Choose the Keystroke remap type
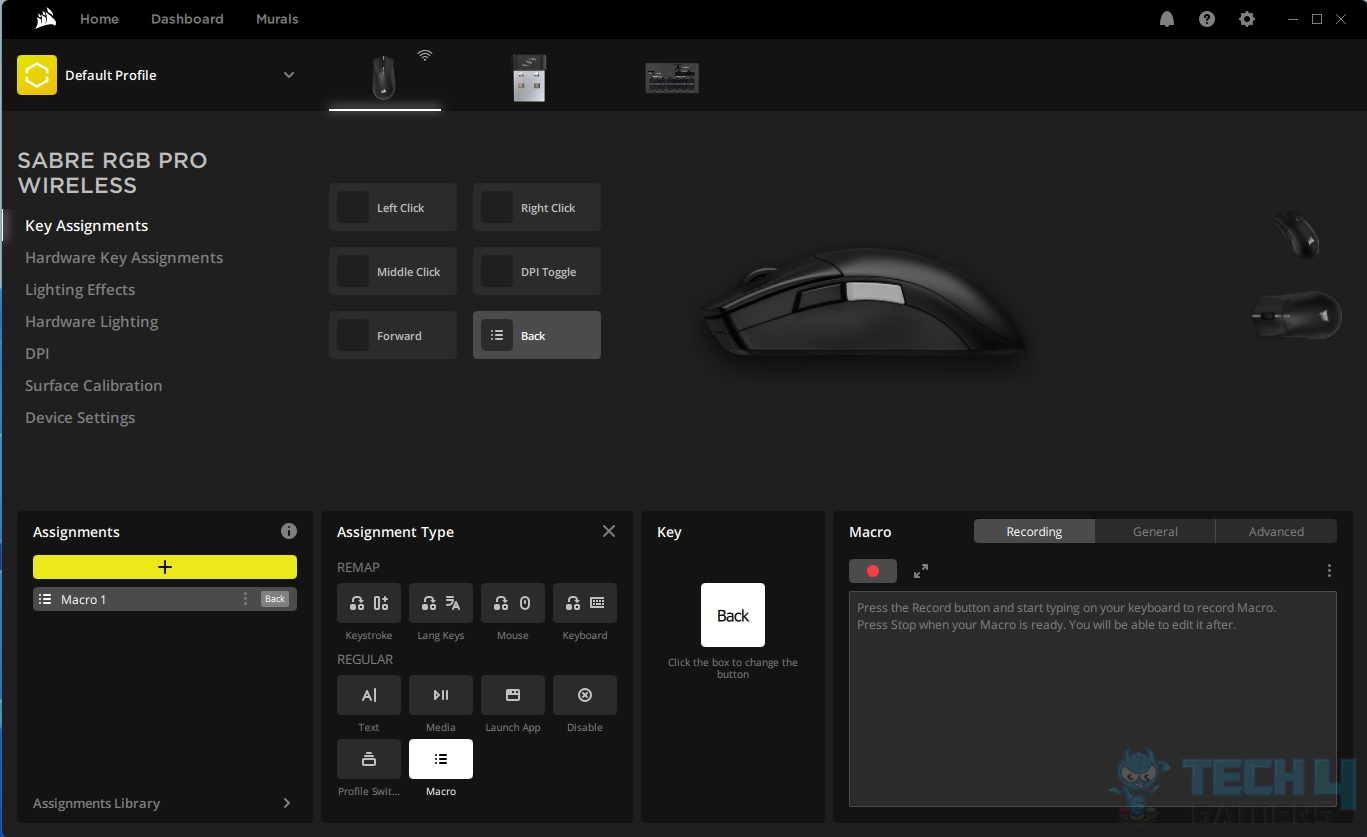Screen dimensions: 1367x837 [369, 603]
